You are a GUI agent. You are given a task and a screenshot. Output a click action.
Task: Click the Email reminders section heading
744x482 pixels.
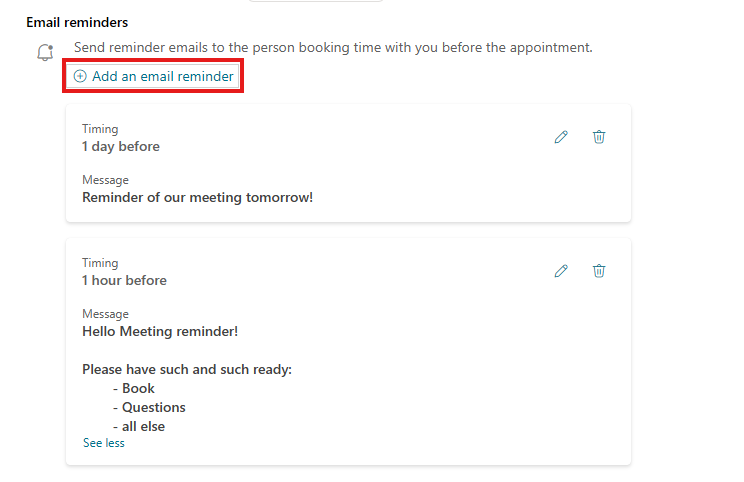tap(77, 22)
